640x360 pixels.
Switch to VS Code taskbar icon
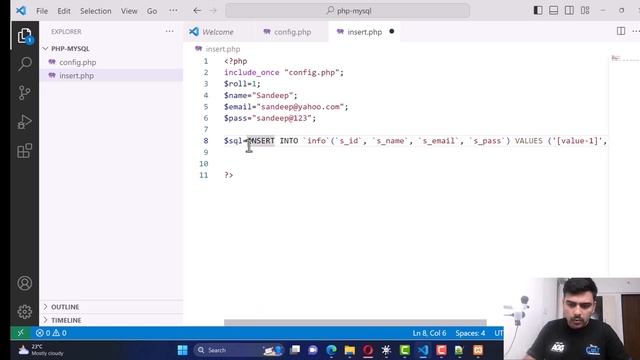click(x=423, y=350)
